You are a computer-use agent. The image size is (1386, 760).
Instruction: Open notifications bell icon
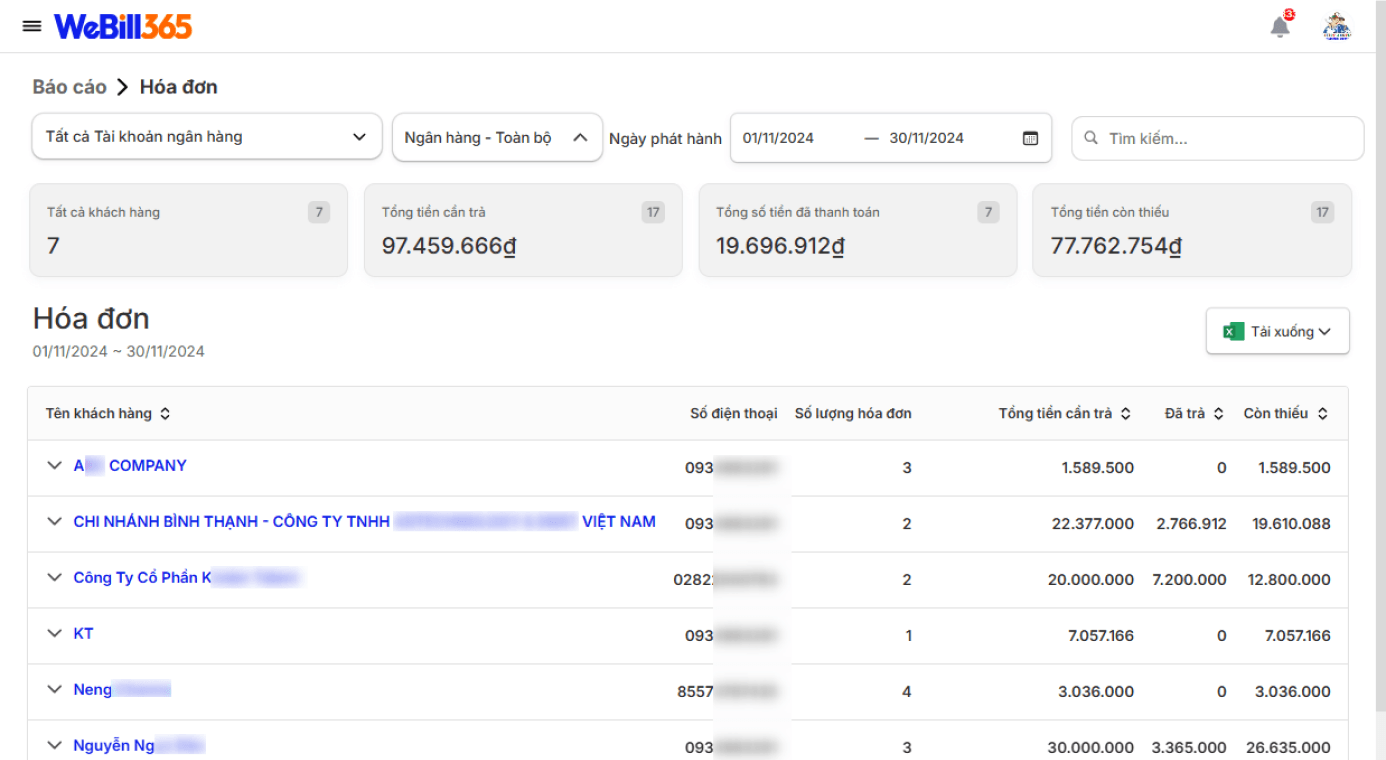coord(1280,27)
